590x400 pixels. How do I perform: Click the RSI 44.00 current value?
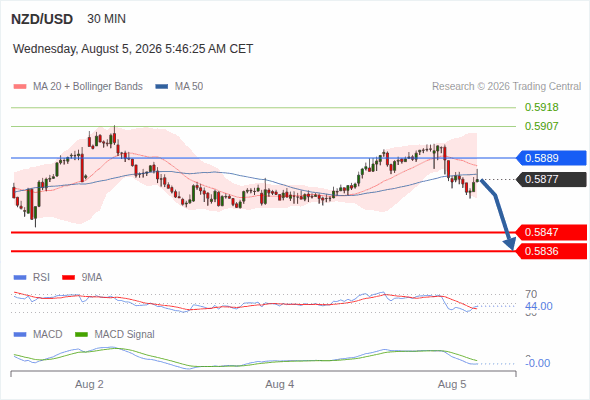(x=539, y=306)
